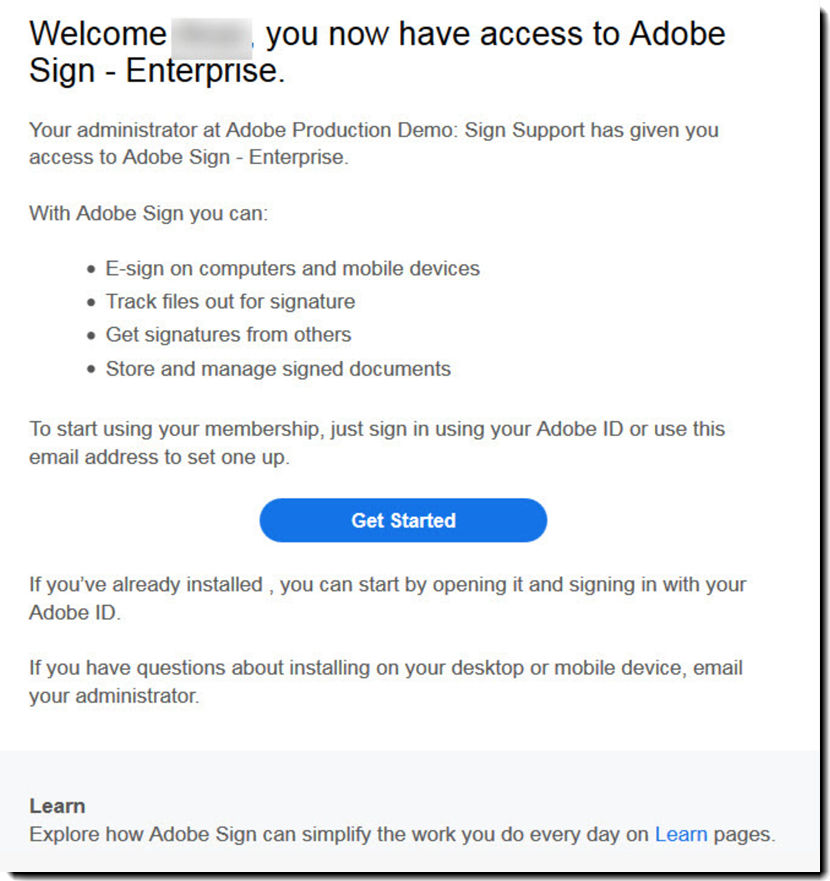
Task: Open the blue Learn pages link
Action: (x=680, y=833)
